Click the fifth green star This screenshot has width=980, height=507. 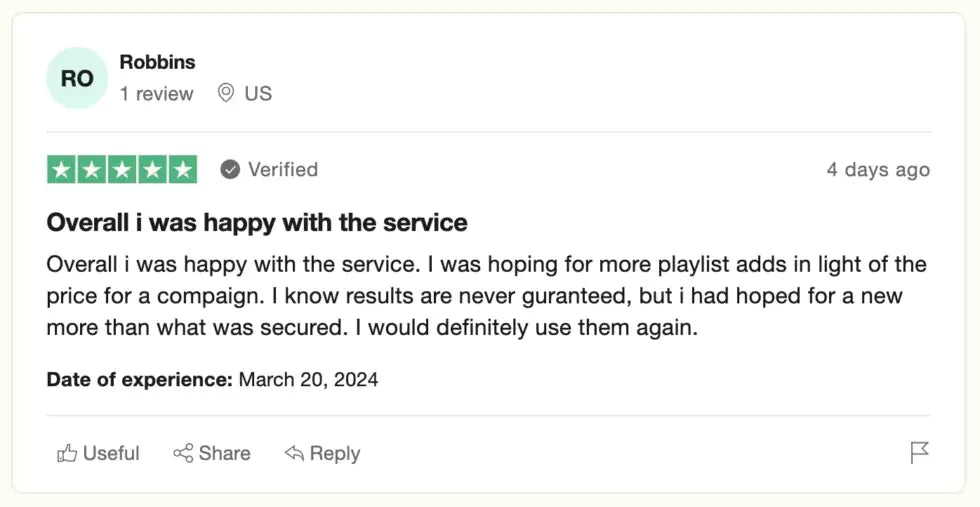point(183,170)
